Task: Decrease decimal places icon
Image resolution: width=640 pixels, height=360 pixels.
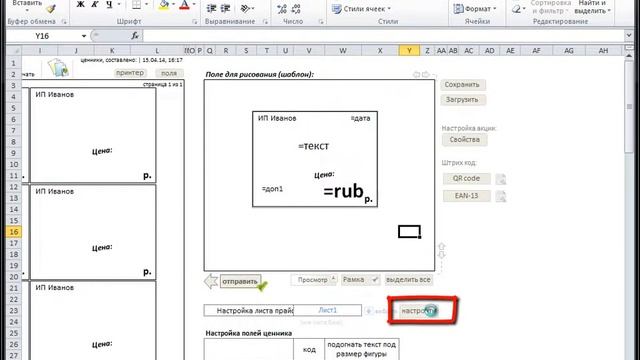Action: point(297,9)
